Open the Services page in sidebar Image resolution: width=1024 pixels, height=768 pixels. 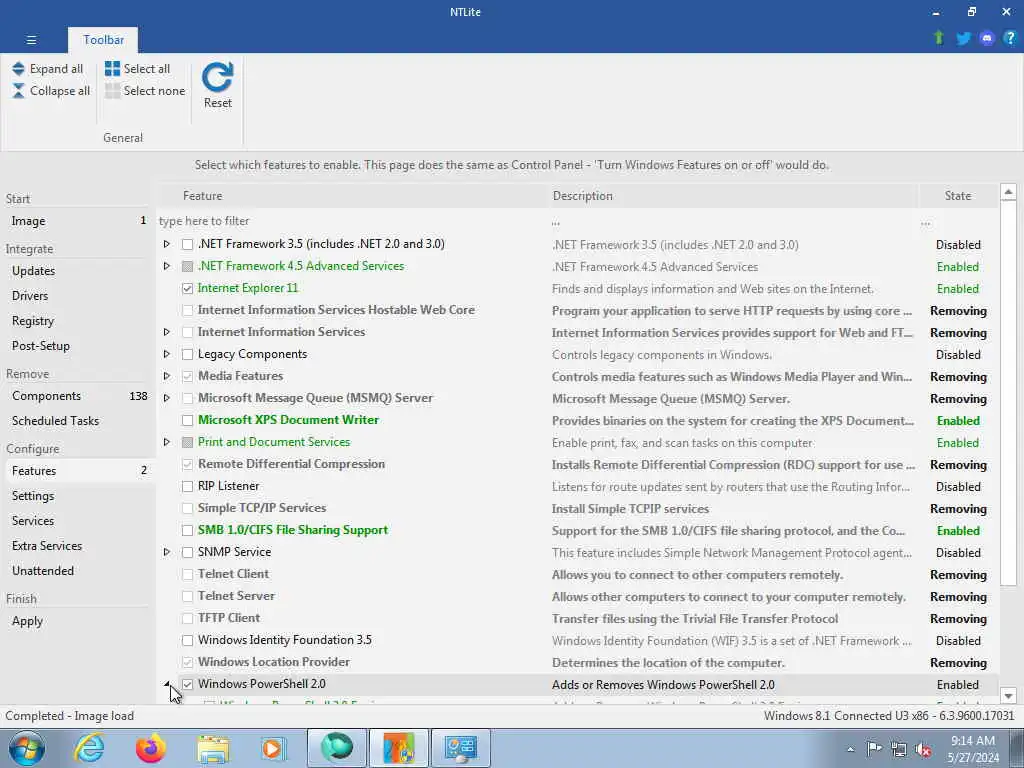tap(77, 520)
